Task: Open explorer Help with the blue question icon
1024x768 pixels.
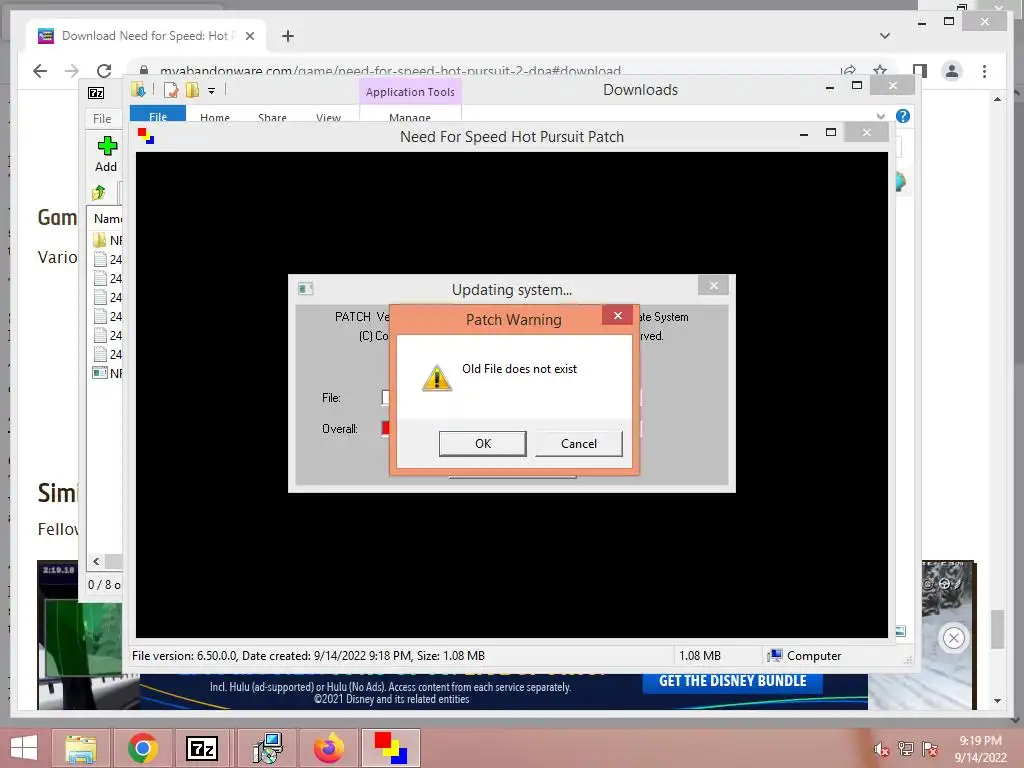Action: coord(903,116)
